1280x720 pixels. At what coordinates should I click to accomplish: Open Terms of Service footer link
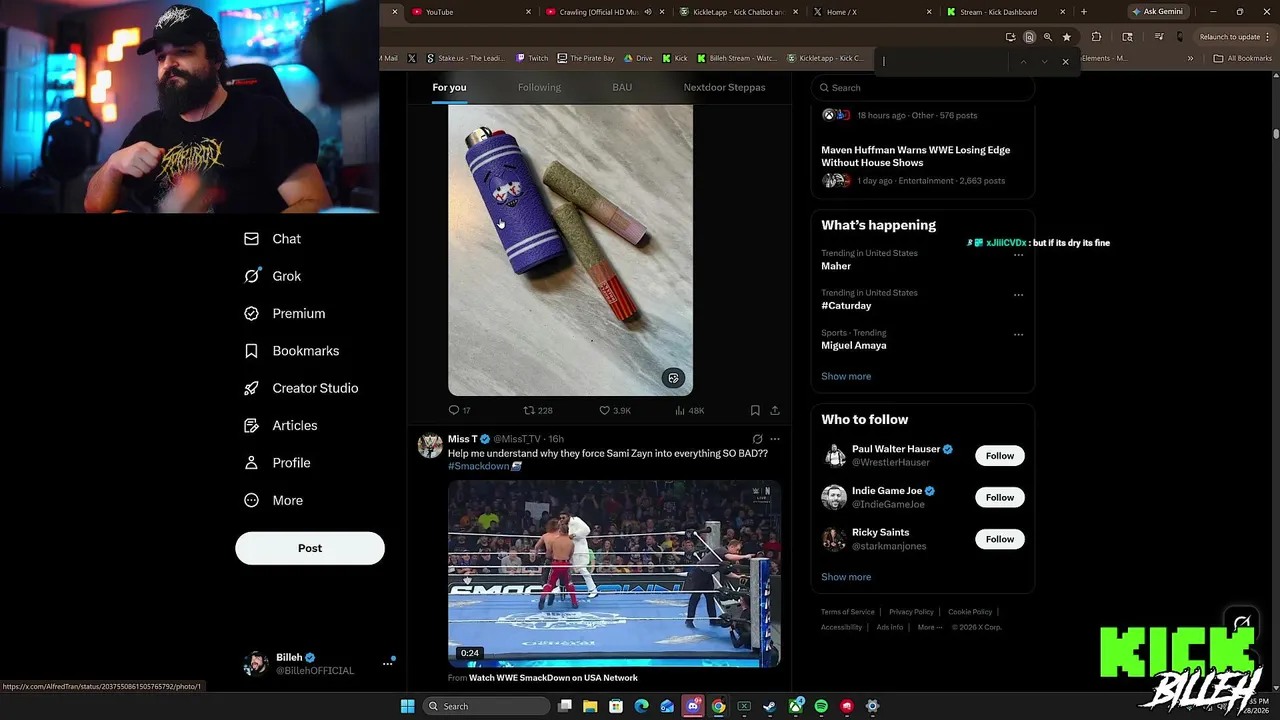tap(848, 612)
